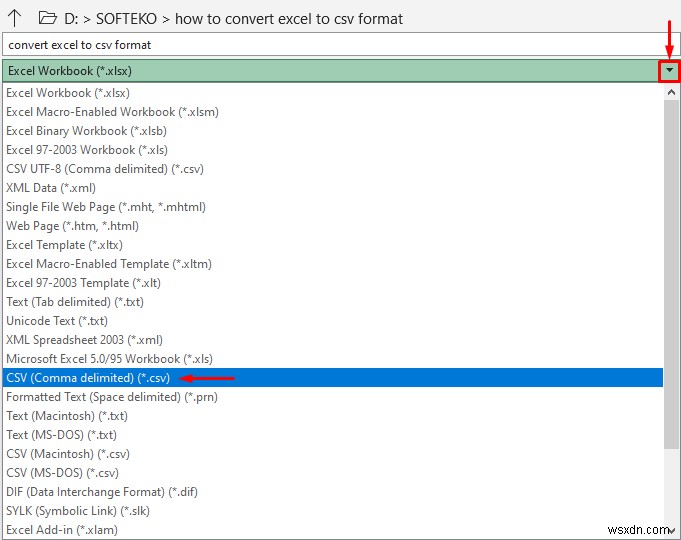
Task: Choose CSV (Macintosh) (*.csv)
Action: click(333, 454)
